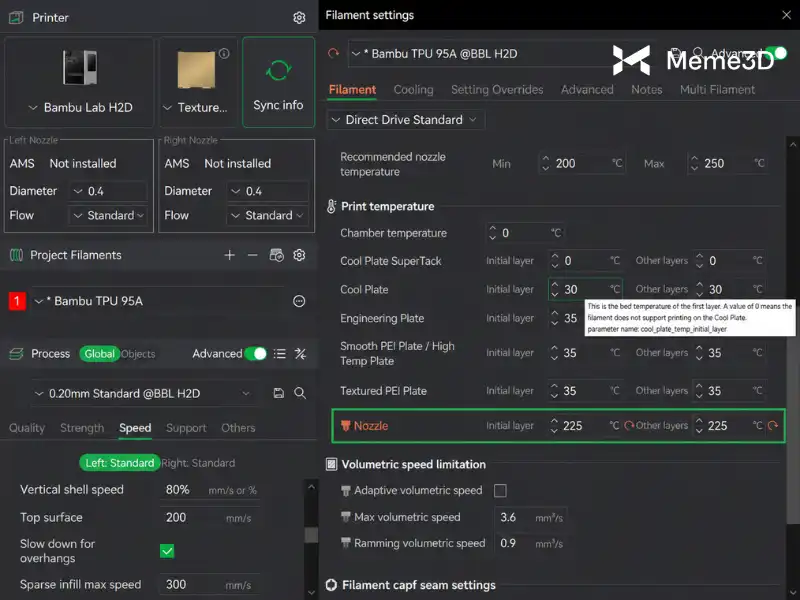This screenshot has width=800, height=600.
Task: Open Right Nozzle Flow dropdown
Action: pos(267,215)
